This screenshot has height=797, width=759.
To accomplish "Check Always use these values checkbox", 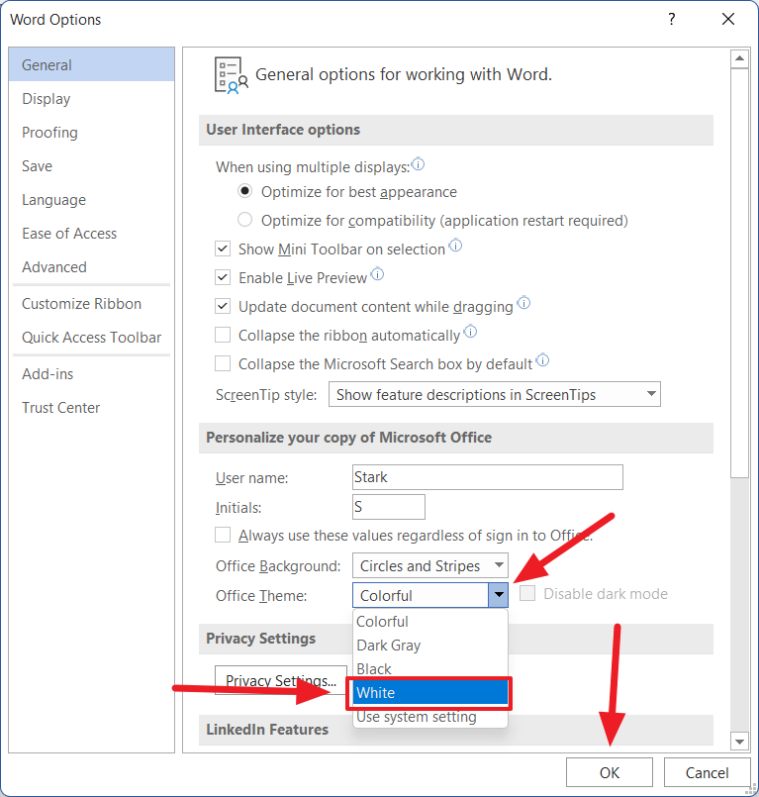I will (223, 535).
